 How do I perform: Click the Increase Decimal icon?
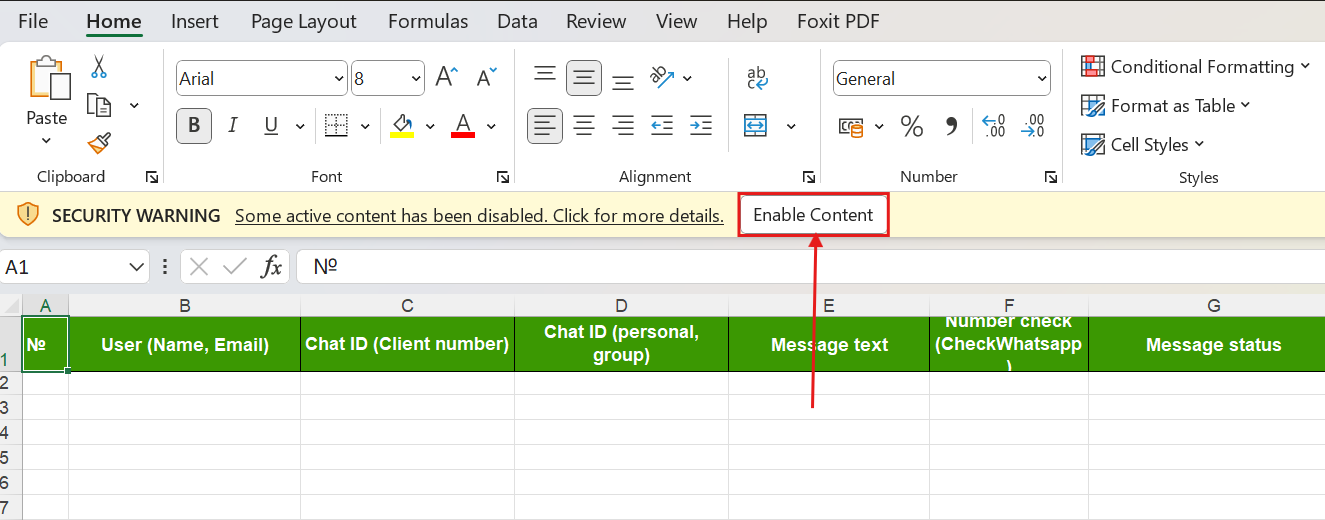[x=993, y=126]
